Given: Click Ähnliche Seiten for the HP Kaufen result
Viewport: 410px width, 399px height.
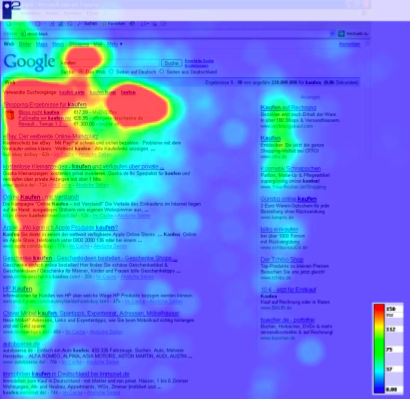Looking at the screenshot, I should pyautogui.click(x=166, y=301).
